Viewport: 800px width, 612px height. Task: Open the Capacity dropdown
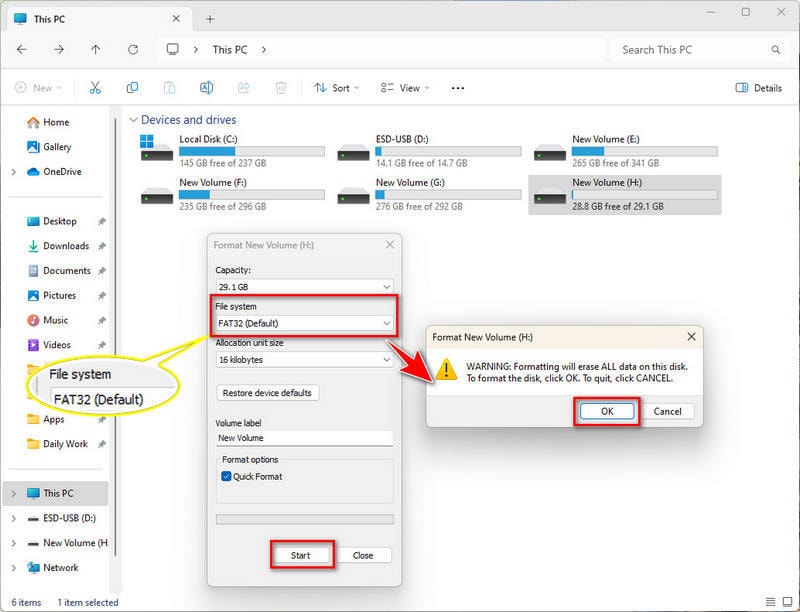pos(305,287)
